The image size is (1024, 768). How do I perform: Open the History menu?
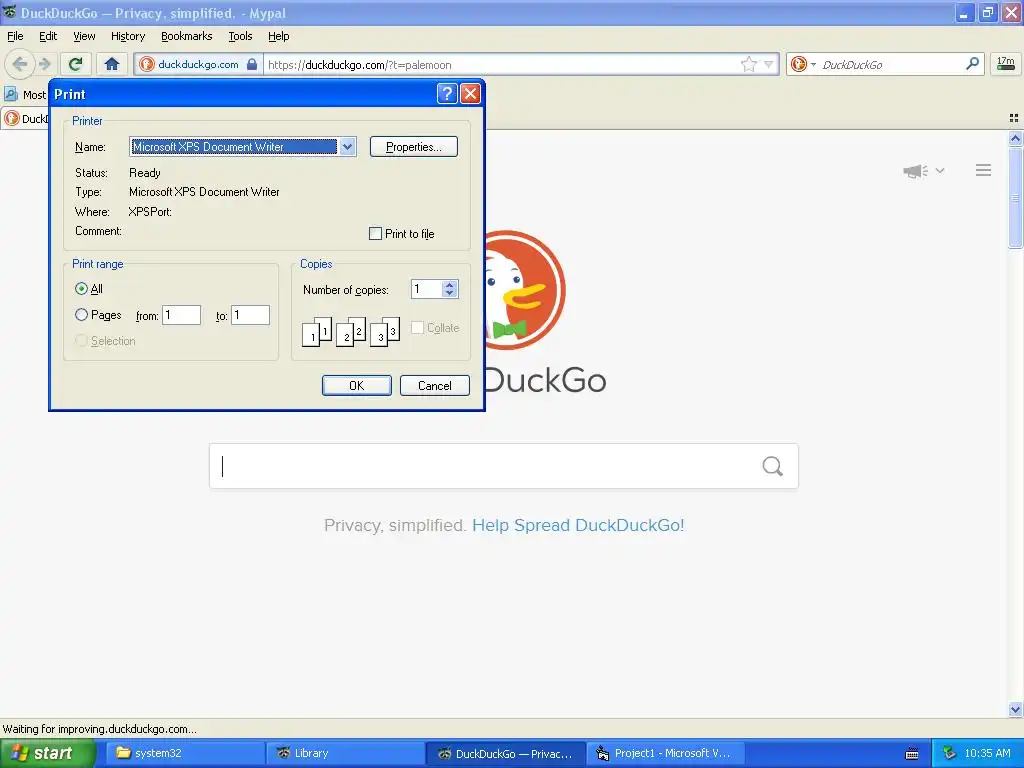127,36
